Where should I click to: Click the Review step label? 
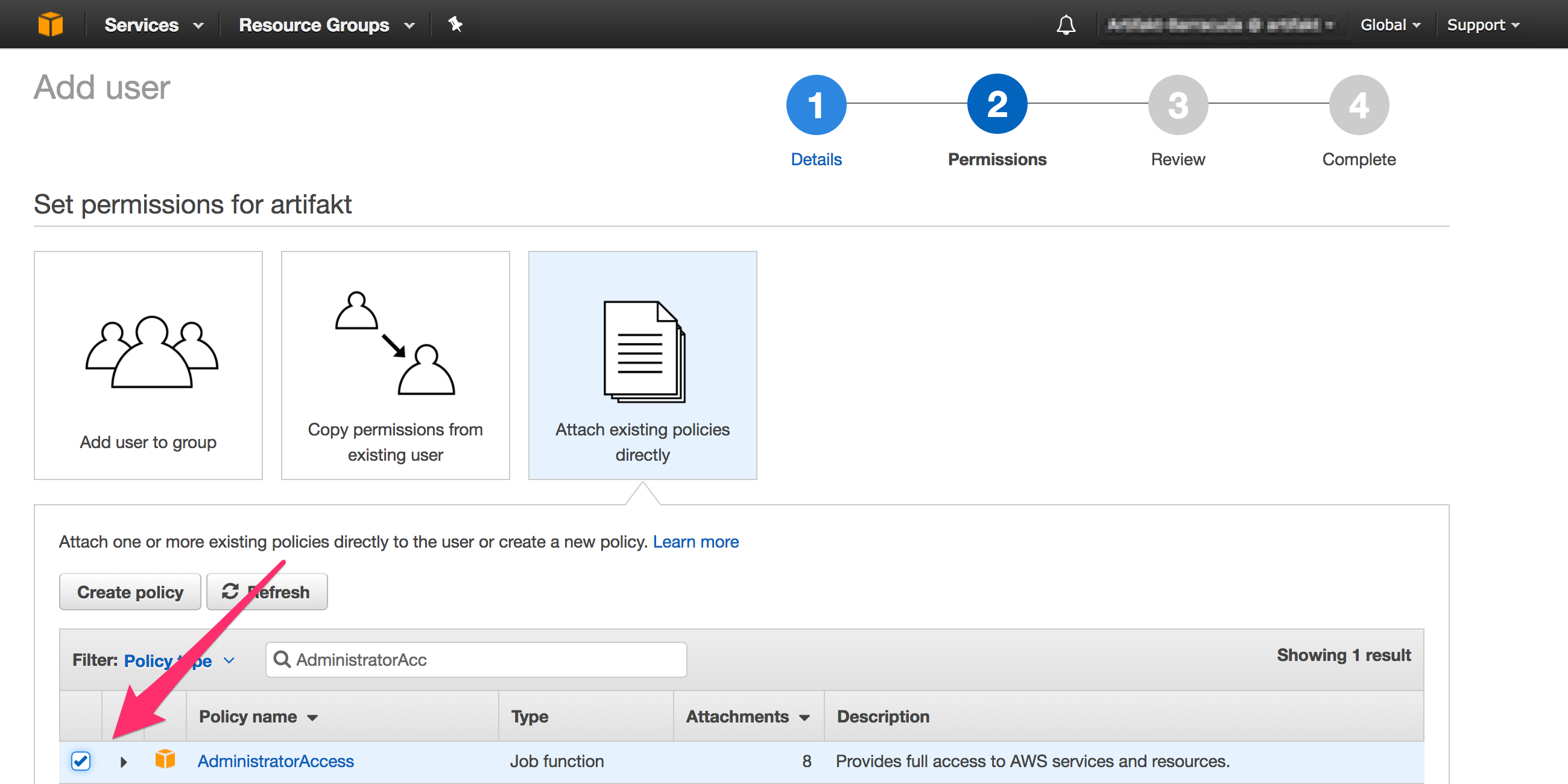tap(1178, 159)
